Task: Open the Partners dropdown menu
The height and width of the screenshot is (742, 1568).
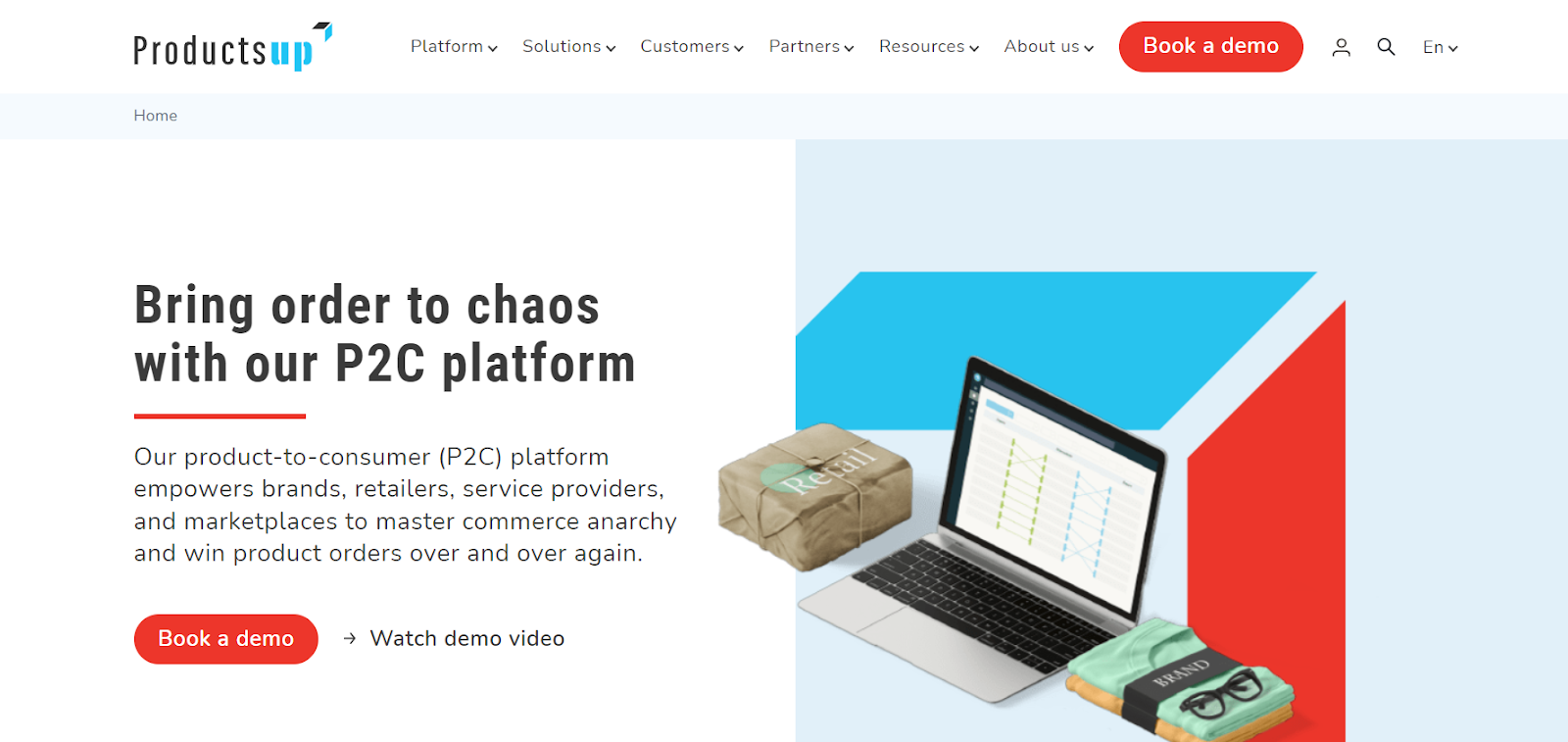Action: point(811,46)
